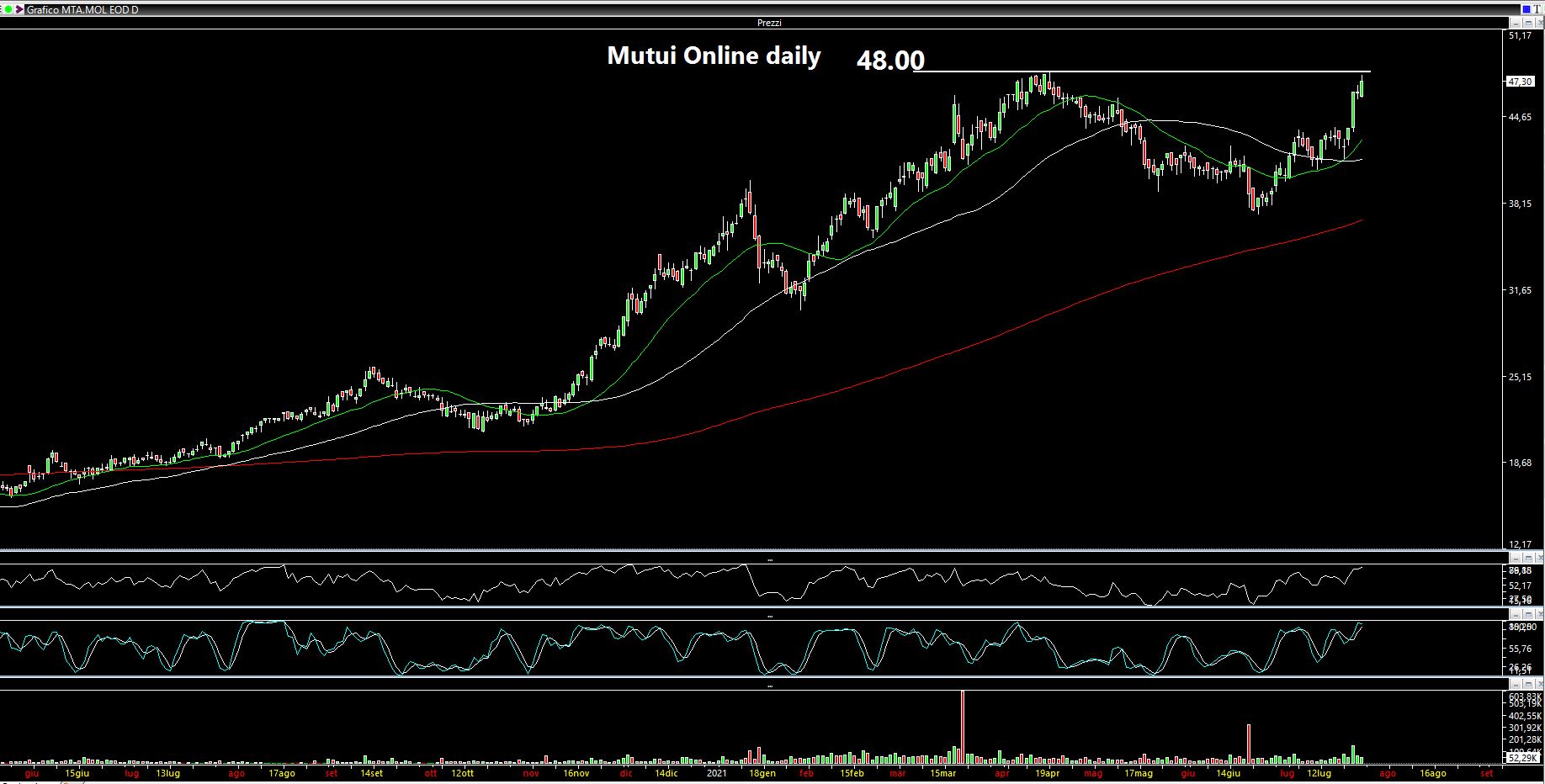Close the stochastic indicator panel
Image resolution: width=1545 pixels, height=784 pixels.
pyautogui.click(x=1540, y=615)
